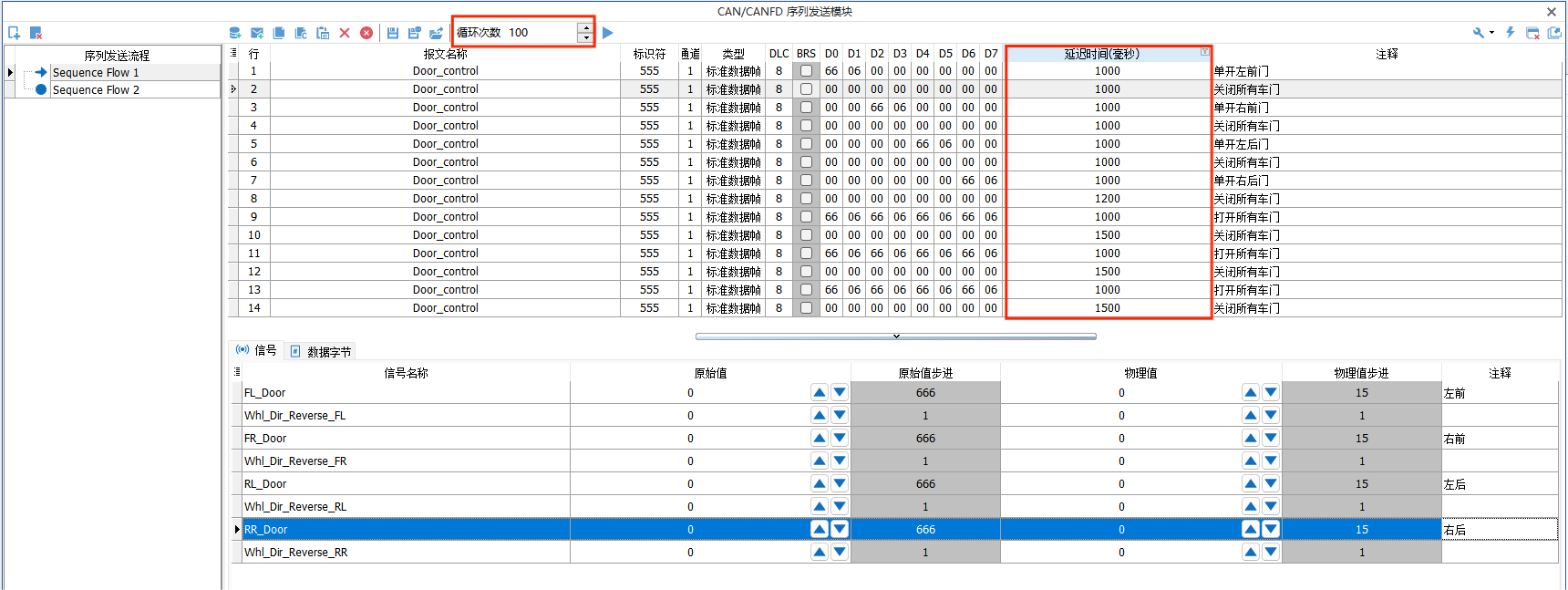
Task: Toggle BRS checkbox in row 7
Action: (806, 181)
